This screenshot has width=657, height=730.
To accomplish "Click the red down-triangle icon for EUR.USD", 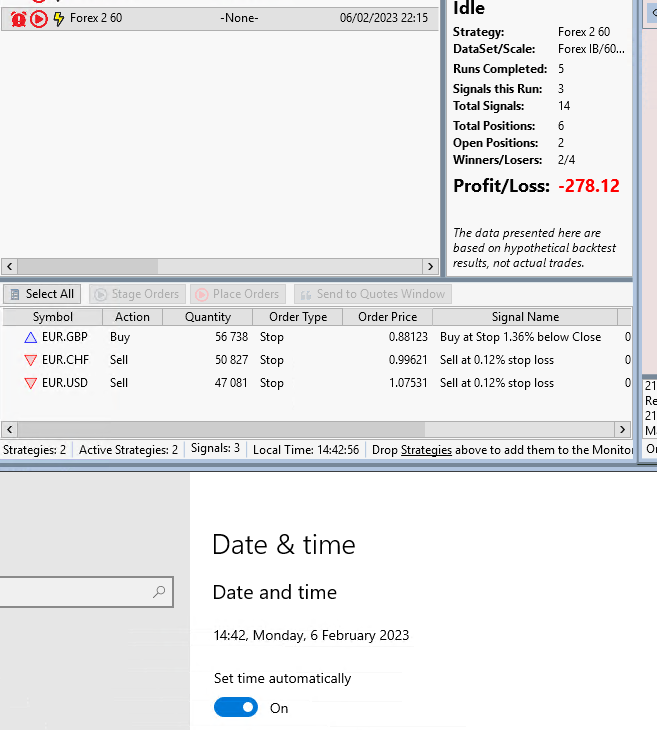I will [x=30, y=383].
